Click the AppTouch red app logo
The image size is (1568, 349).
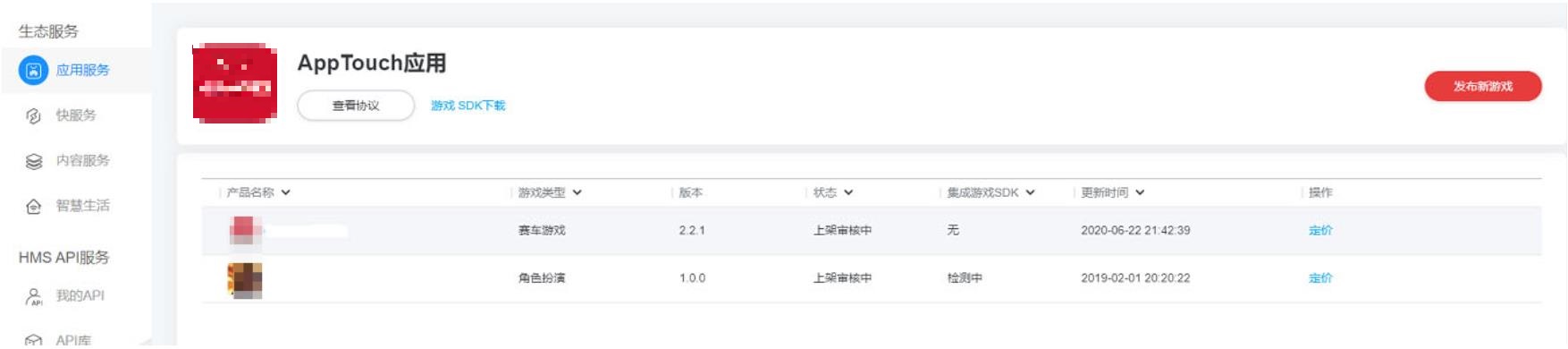click(x=235, y=82)
